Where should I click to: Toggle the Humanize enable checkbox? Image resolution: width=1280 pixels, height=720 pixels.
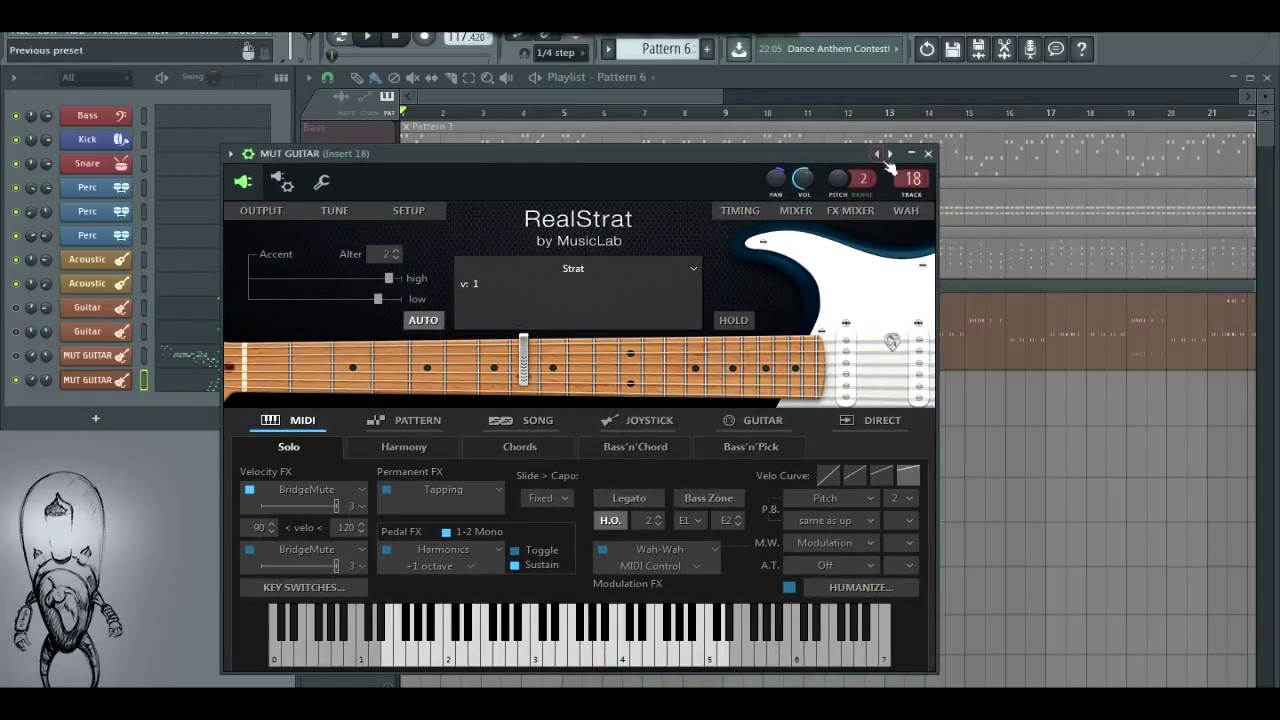pos(789,587)
